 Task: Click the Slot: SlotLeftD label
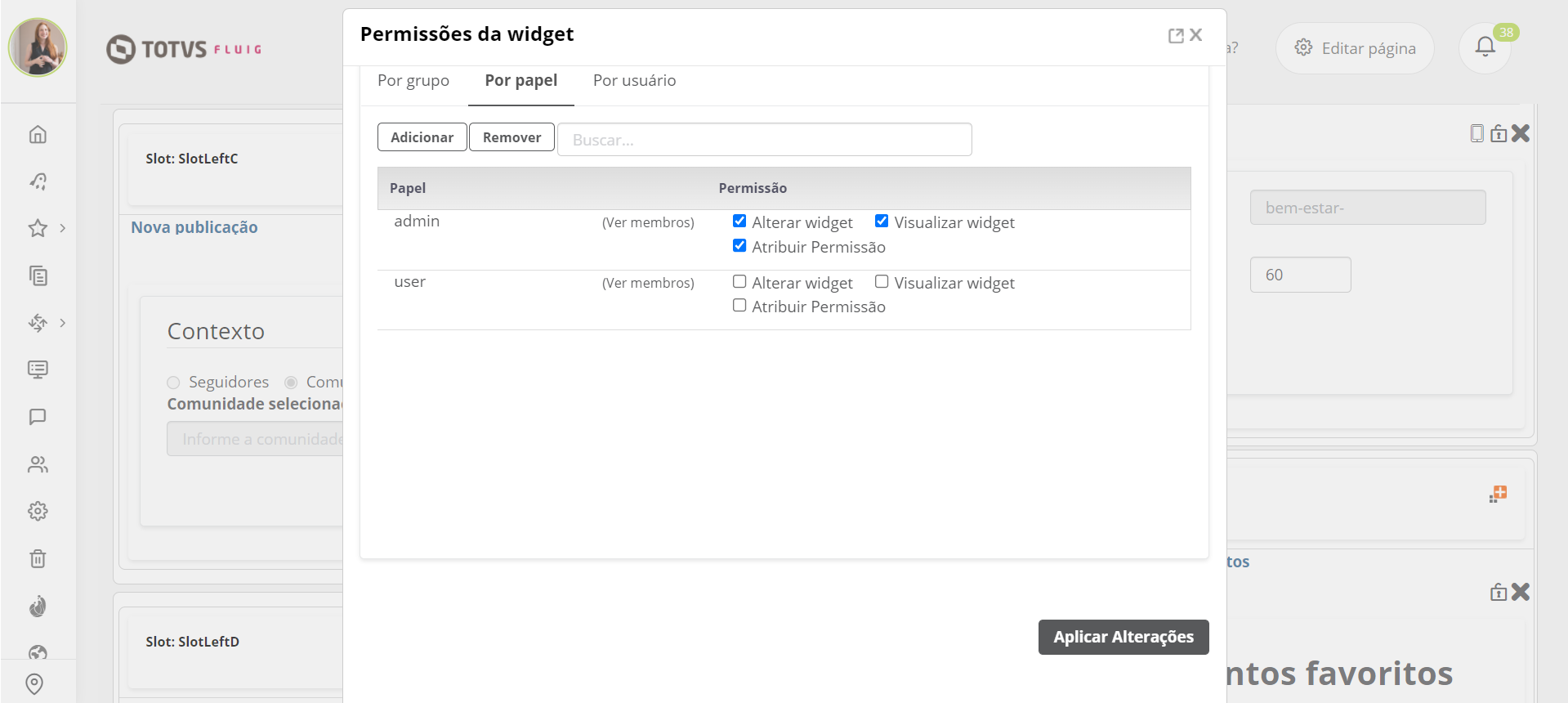(193, 642)
